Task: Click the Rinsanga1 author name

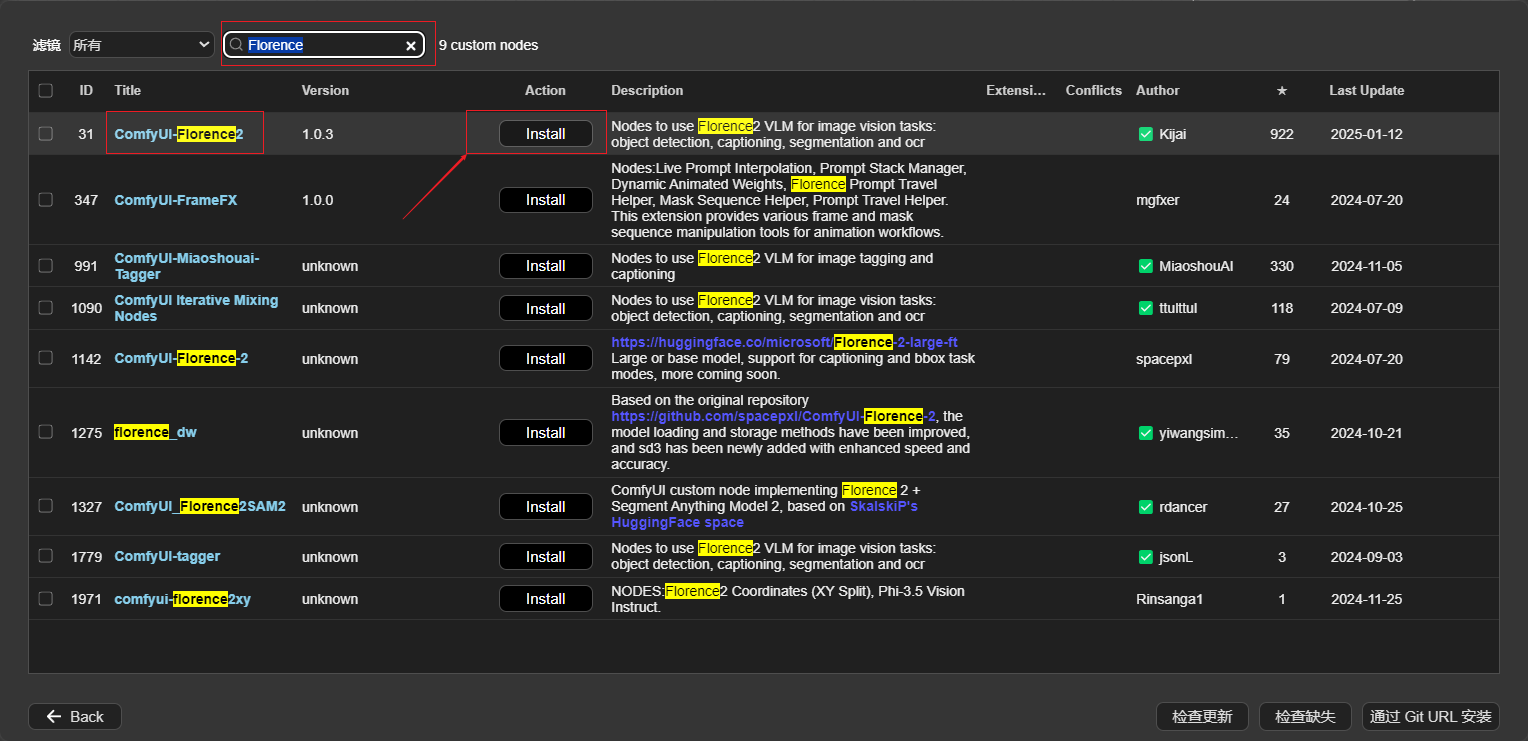Action: (x=1170, y=599)
